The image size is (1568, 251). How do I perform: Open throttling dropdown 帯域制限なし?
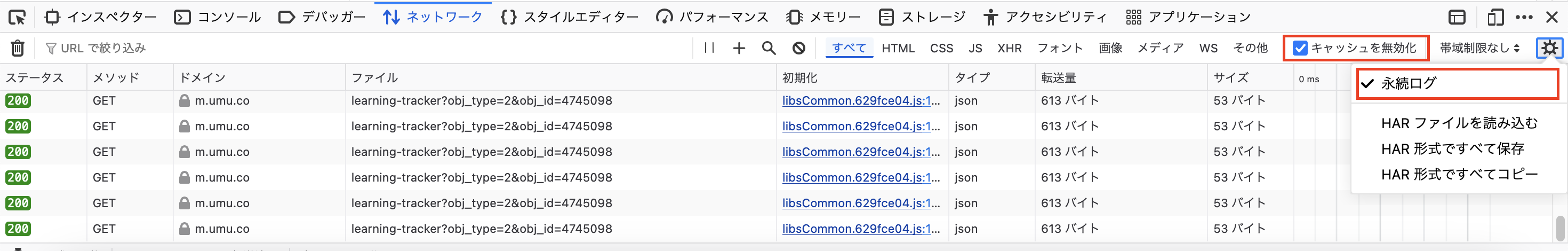[x=1479, y=48]
